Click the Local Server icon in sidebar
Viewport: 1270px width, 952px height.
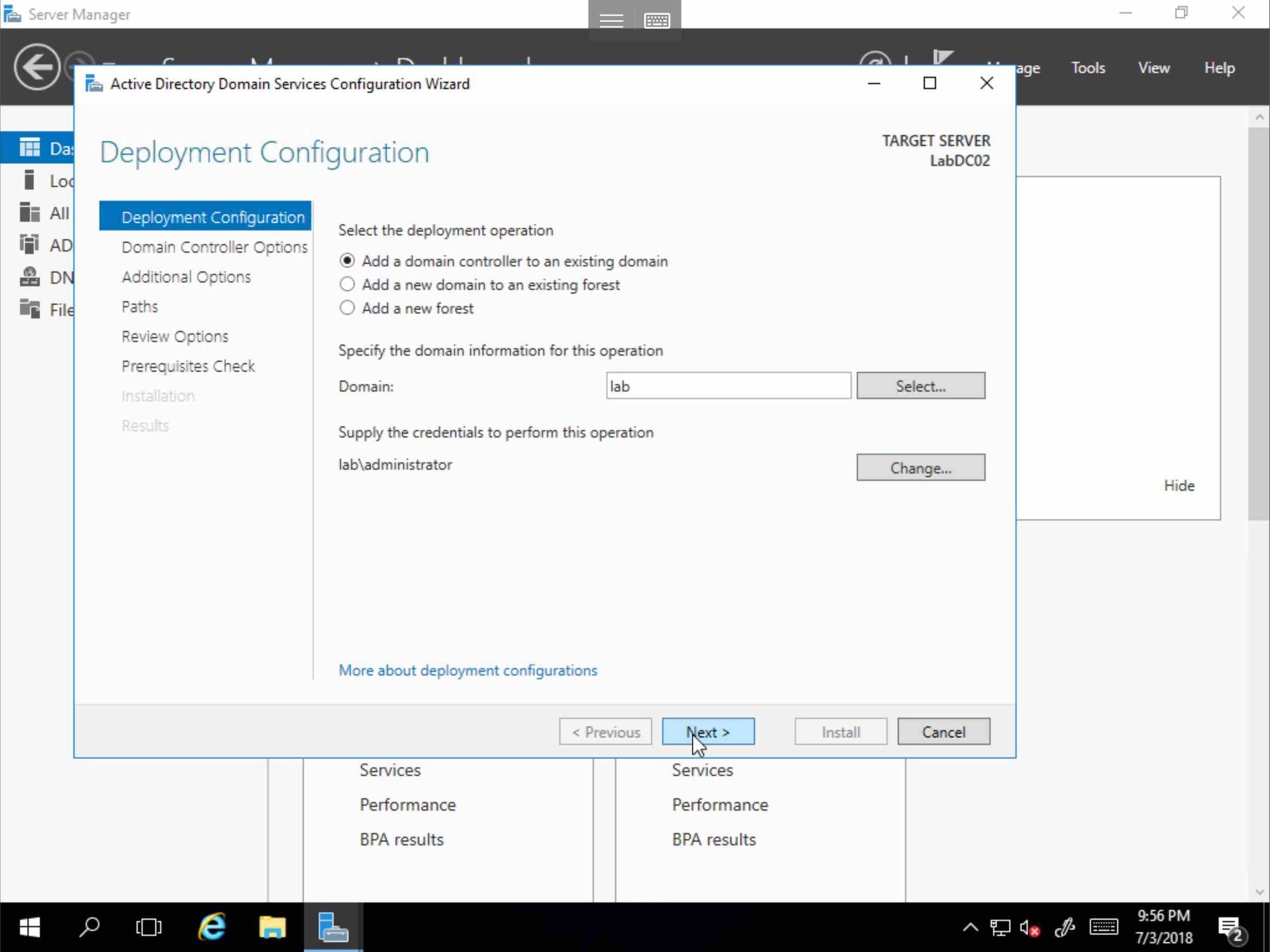(x=29, y=180)
